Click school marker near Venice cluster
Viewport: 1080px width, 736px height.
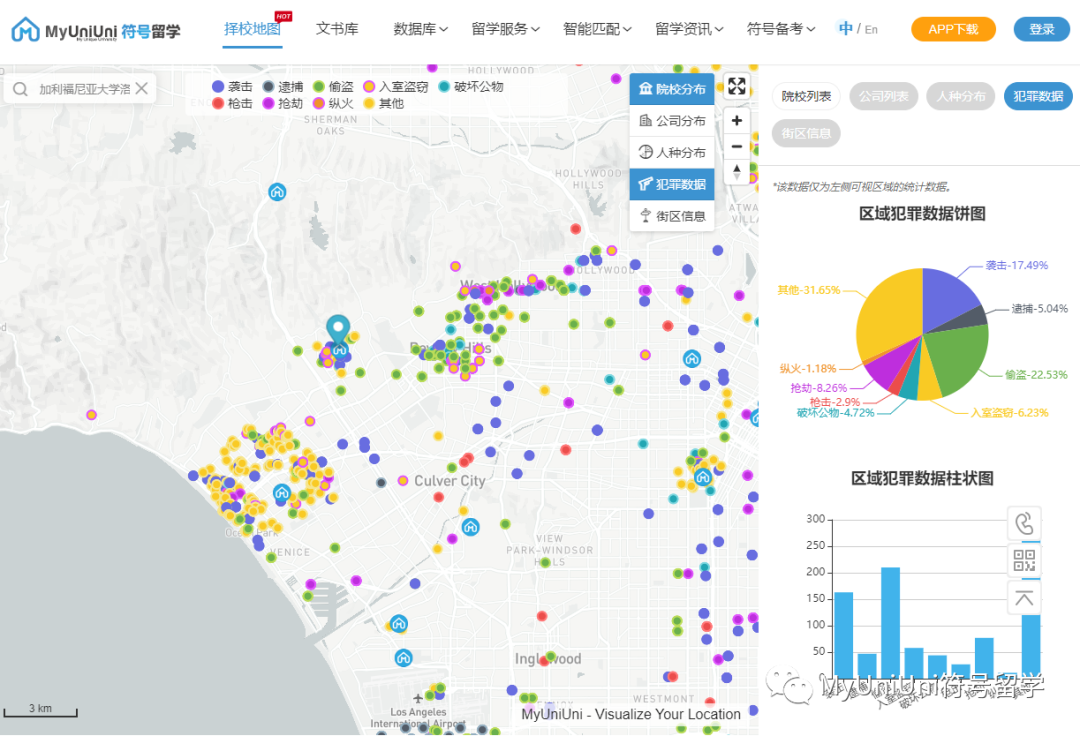tap(281, 492)
